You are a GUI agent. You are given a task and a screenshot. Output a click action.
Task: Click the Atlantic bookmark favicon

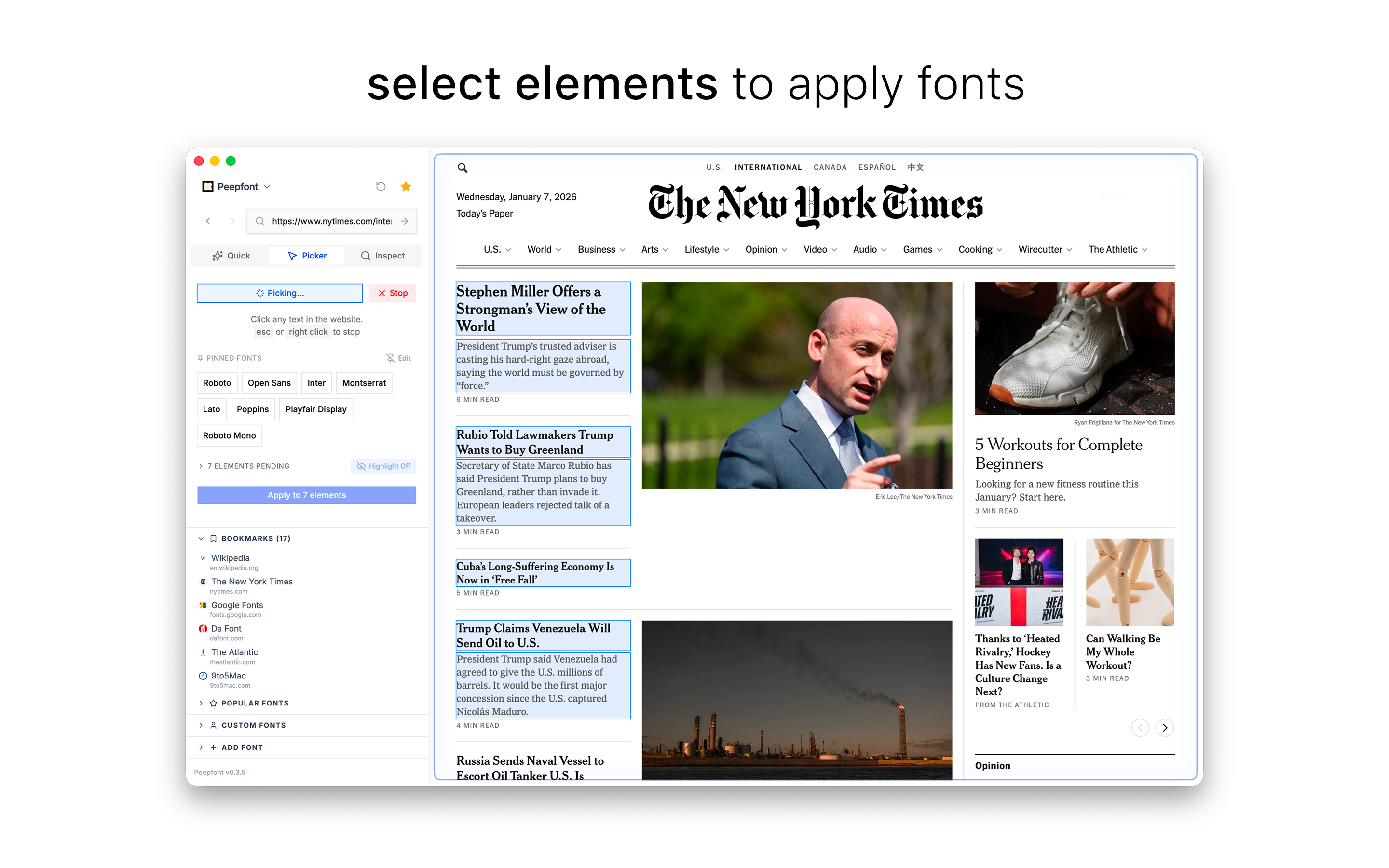[203, 652]
